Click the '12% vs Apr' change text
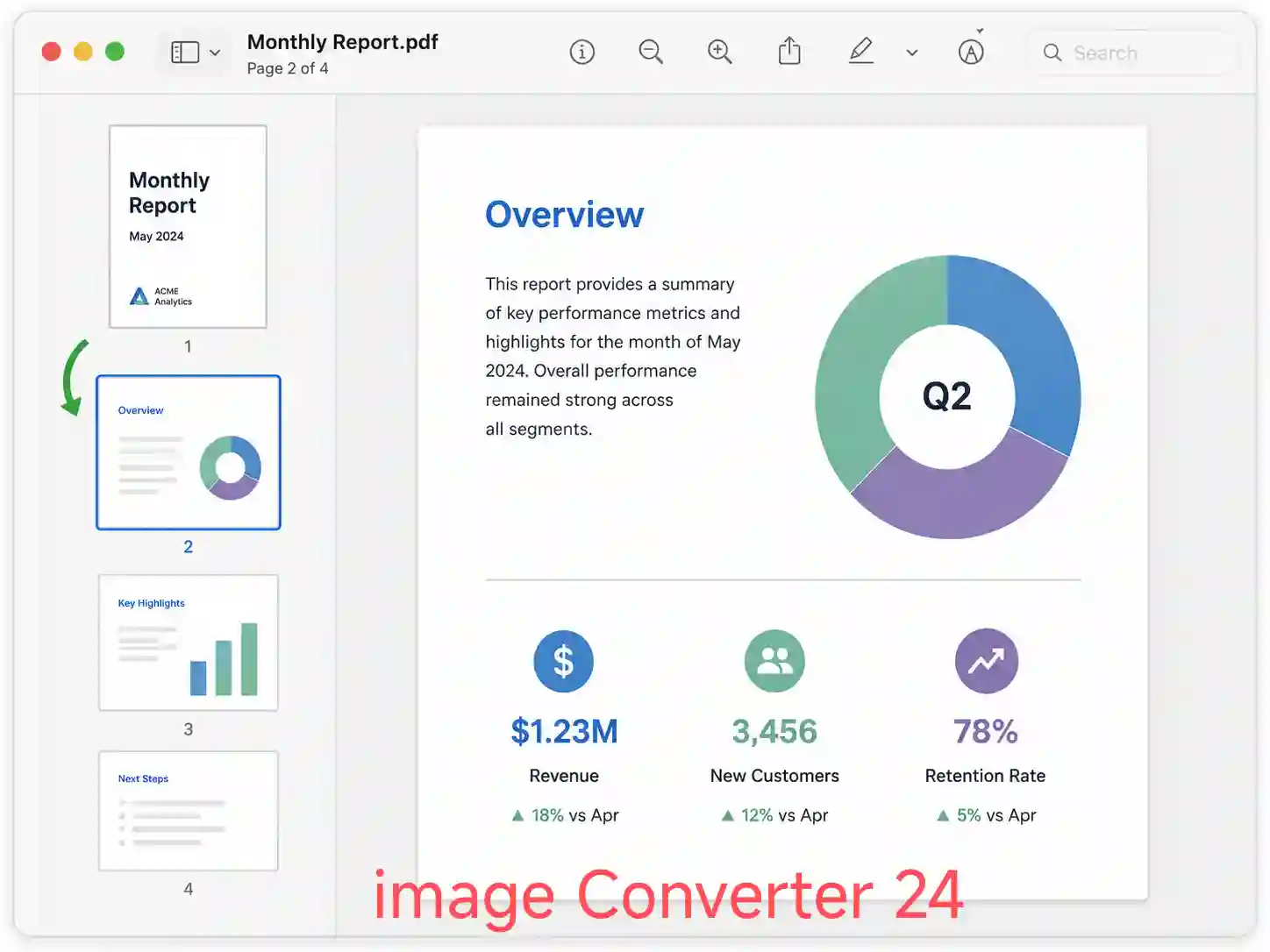The width and height of the screenshot is (1270, 952). click(784, 815)
